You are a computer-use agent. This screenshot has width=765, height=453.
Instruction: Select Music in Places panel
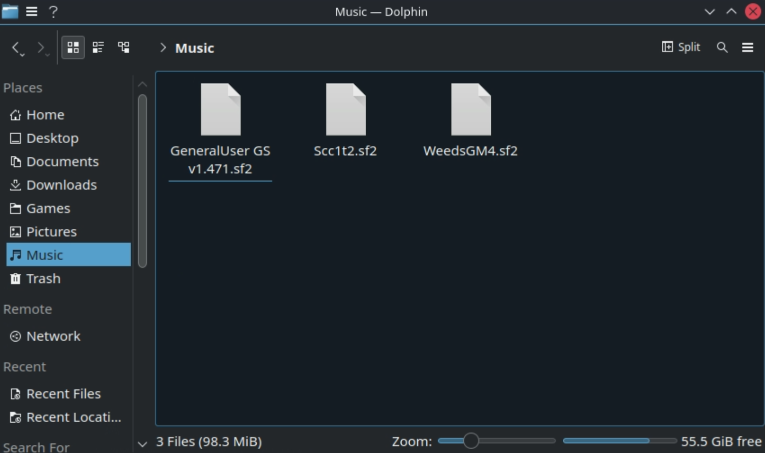[68, 255]
